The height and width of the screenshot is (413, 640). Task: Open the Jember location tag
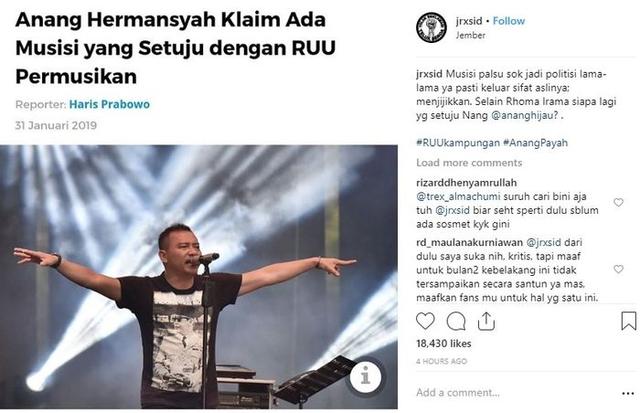coord(471,36)
